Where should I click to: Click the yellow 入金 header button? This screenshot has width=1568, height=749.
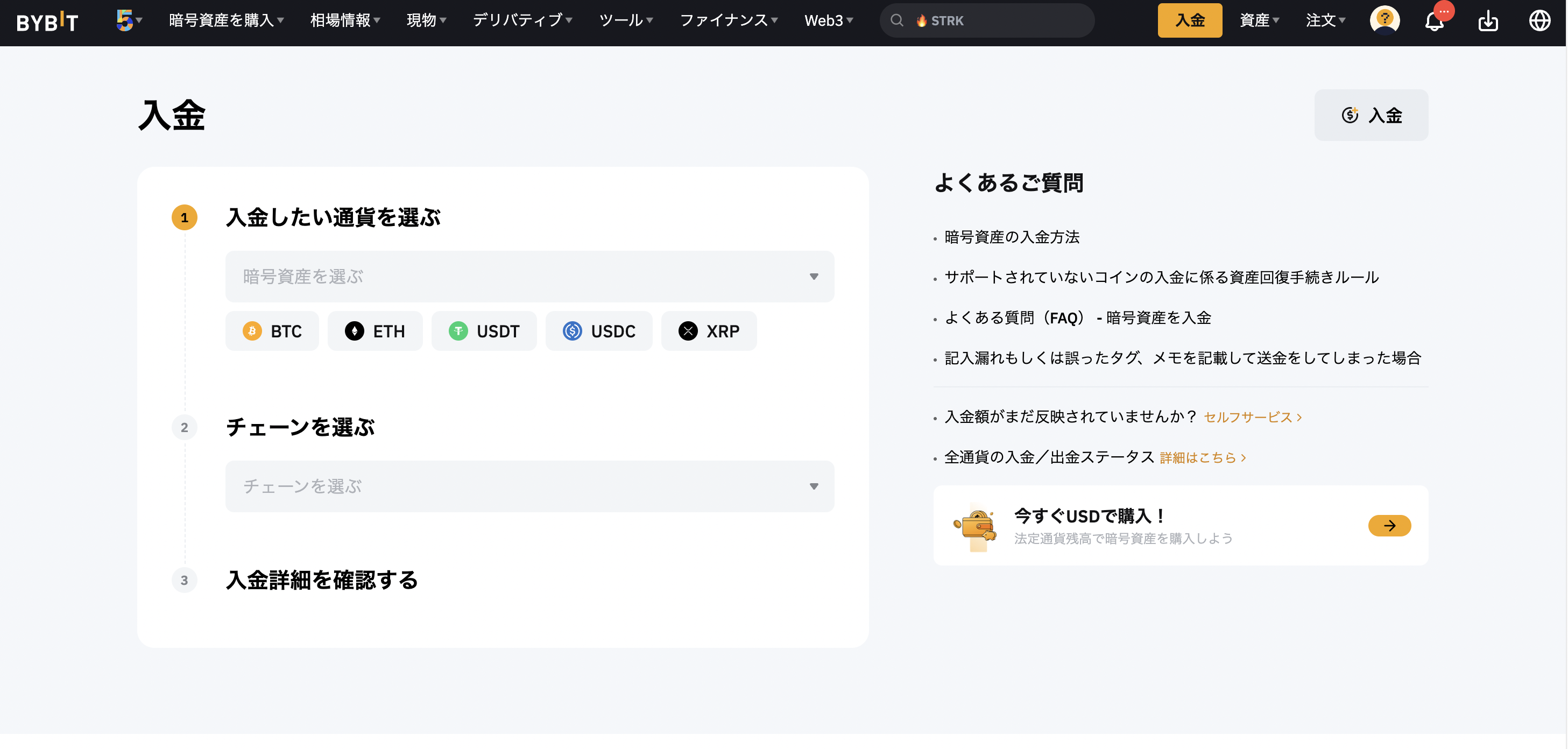(x=1189, y=20)
